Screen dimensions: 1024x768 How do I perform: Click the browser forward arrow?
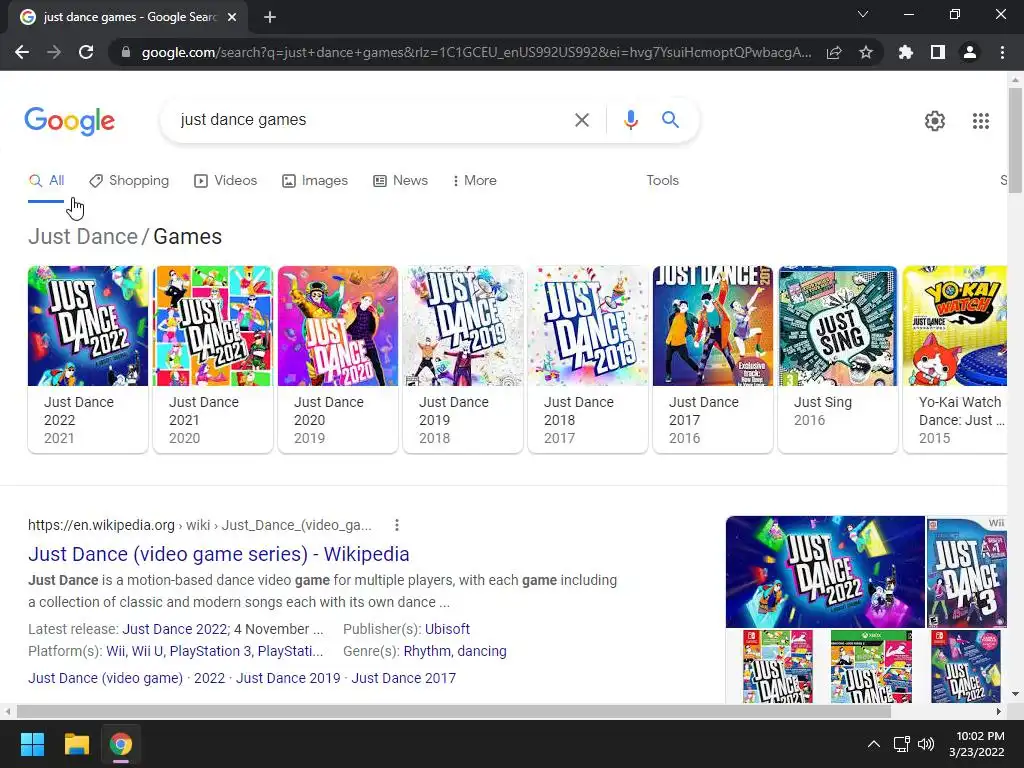[54, 52]
